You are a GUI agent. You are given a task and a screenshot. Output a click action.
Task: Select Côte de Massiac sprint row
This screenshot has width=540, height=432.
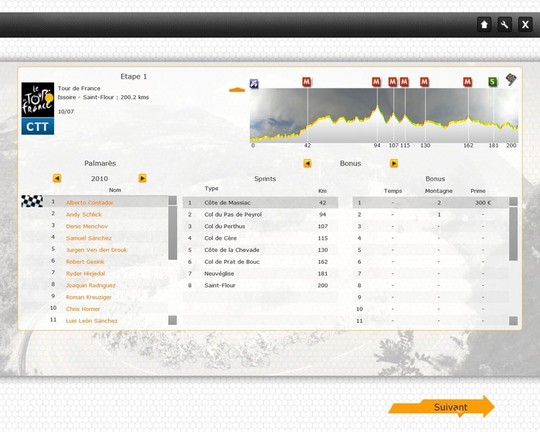click(260, 203)
